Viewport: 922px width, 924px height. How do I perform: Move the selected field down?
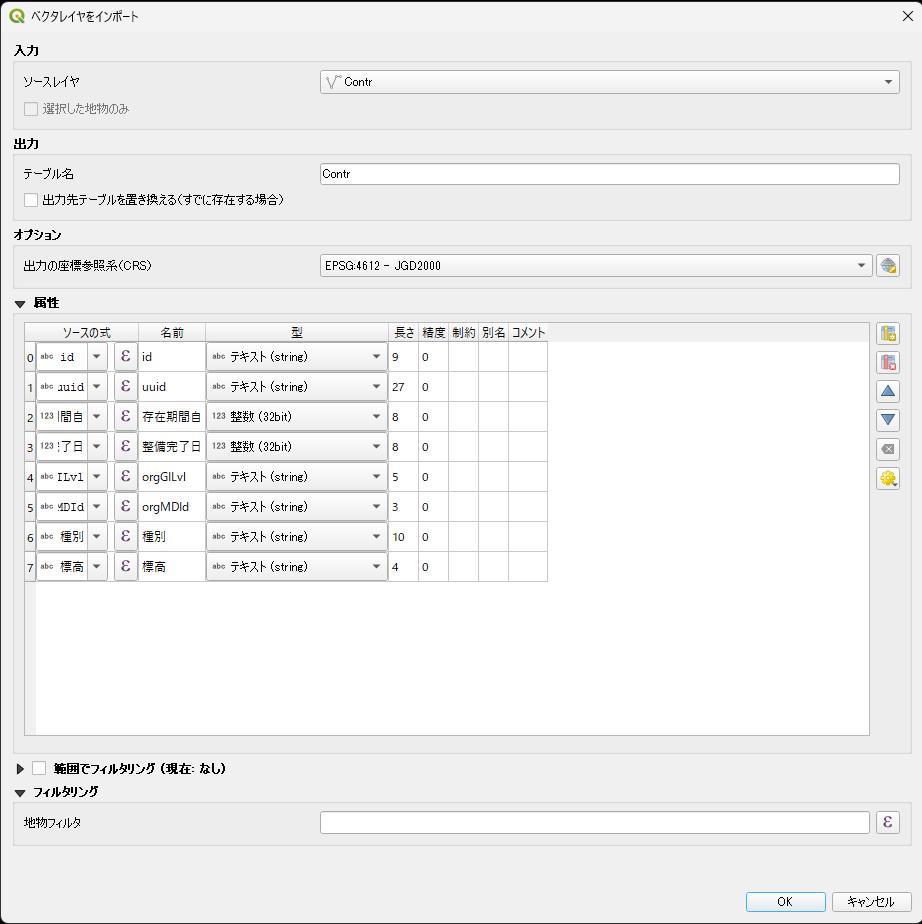(887, 420)
